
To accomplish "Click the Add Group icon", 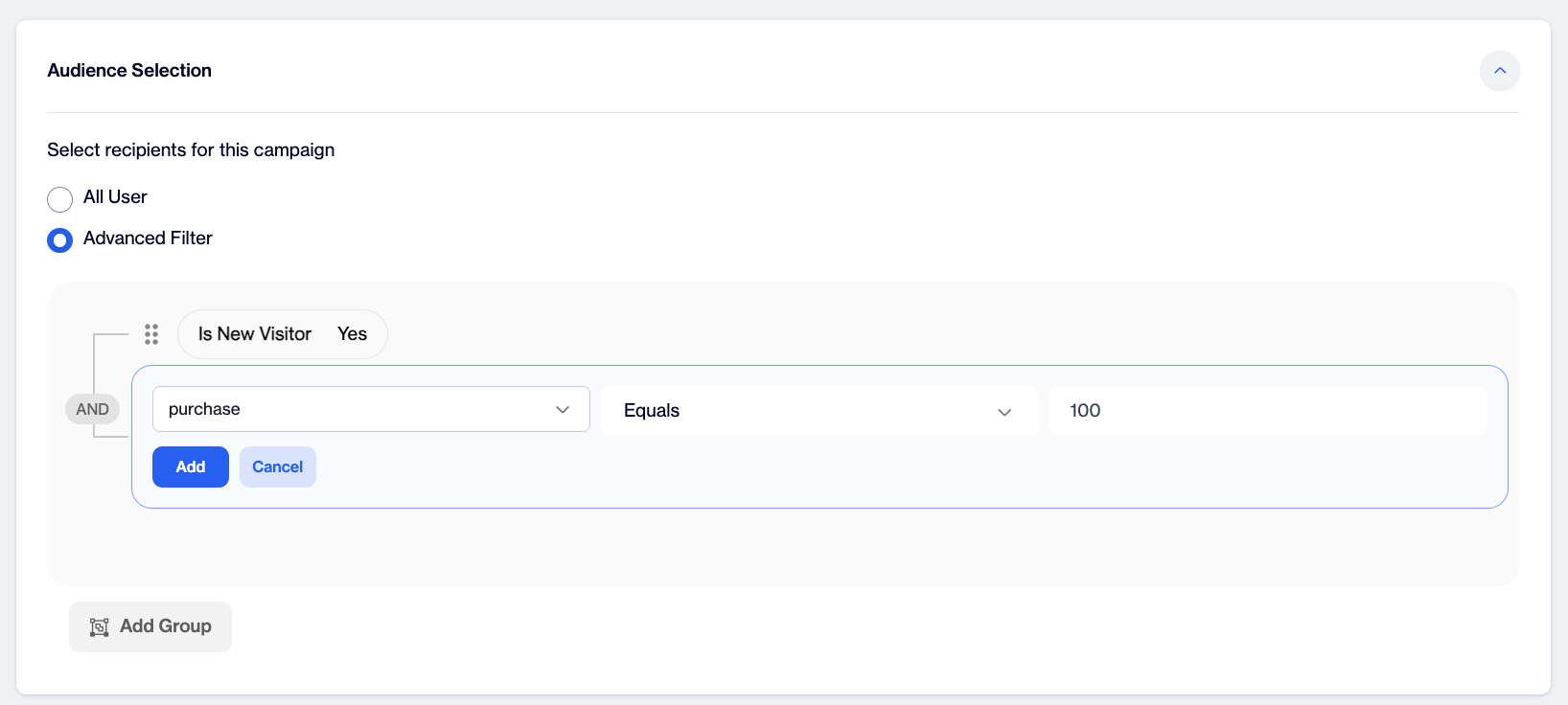I will [x=100, y=627].
